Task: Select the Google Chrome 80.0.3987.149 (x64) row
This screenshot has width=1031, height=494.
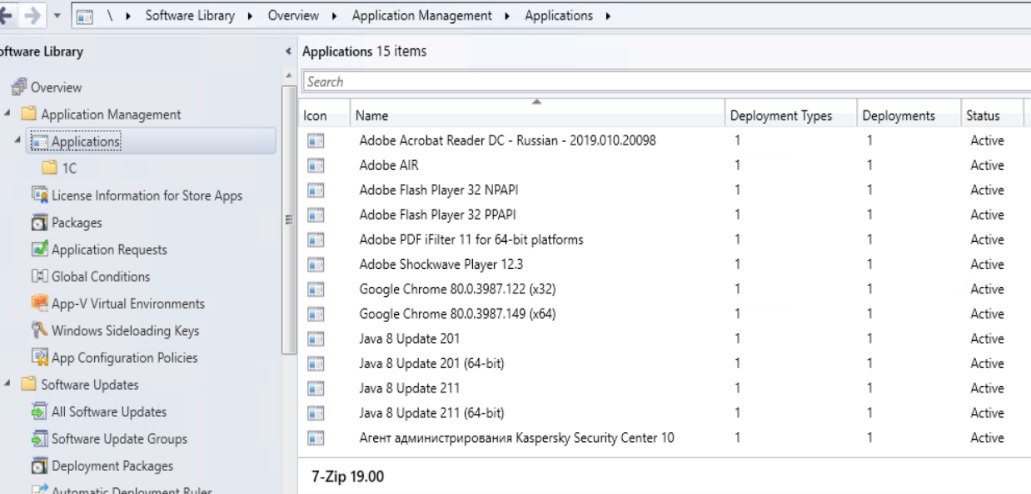Action: [x=664, y=314]
